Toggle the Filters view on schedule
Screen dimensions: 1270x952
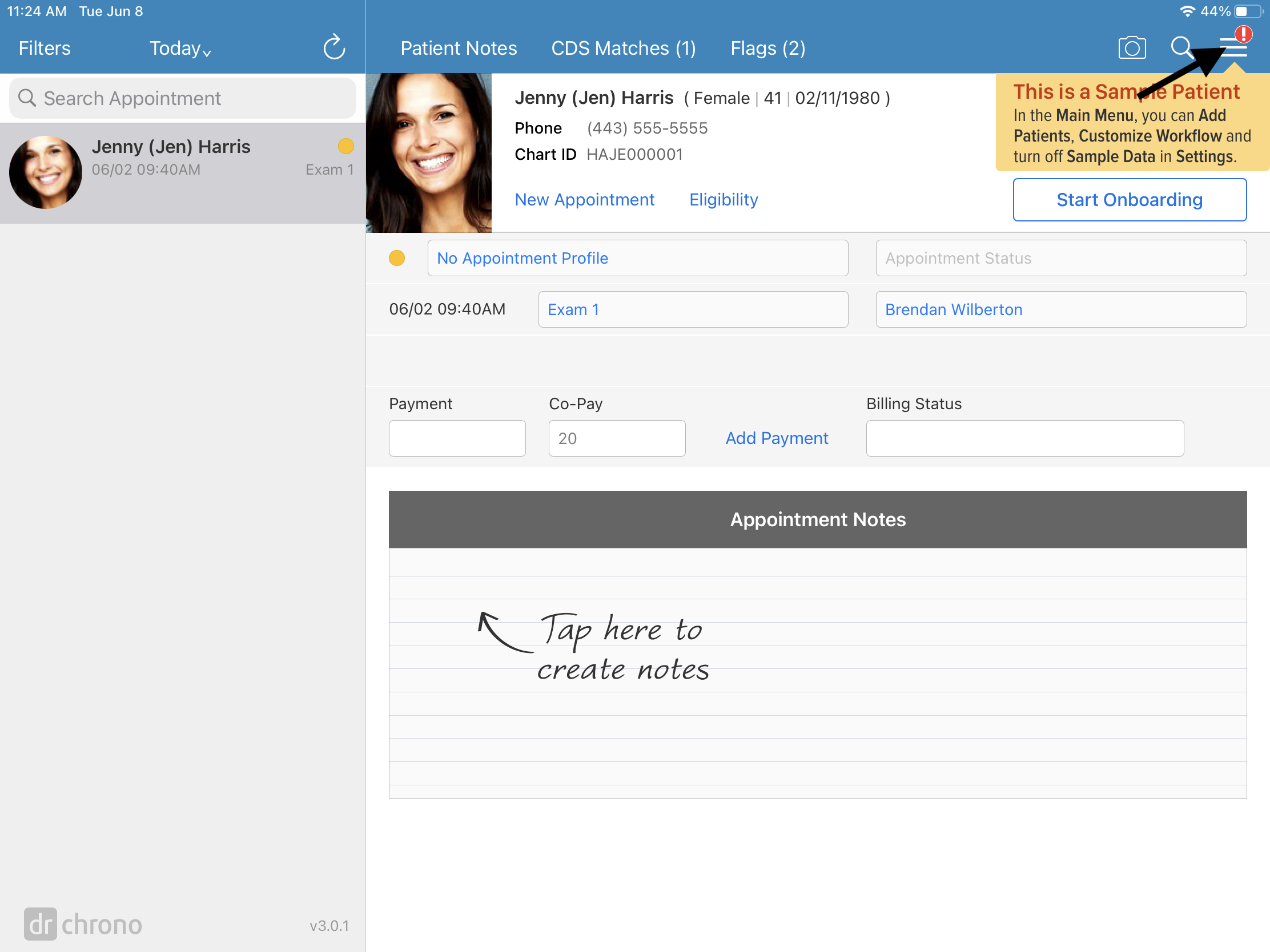(44, 47)
